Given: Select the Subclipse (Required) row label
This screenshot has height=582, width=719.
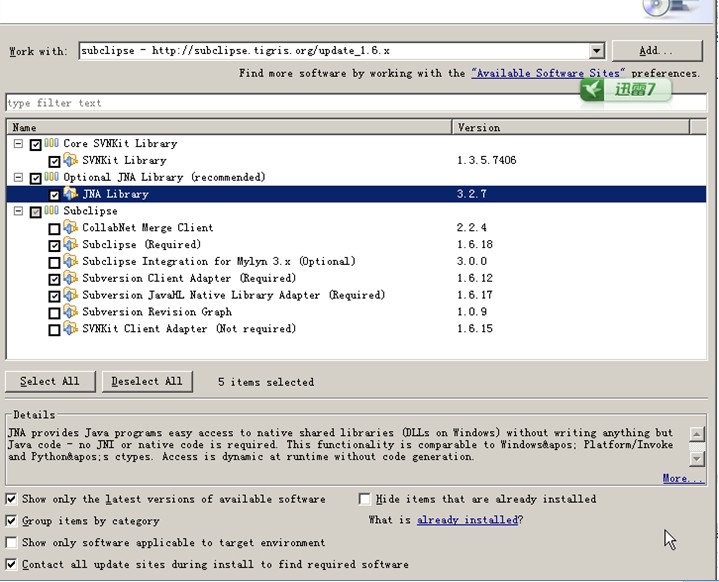Looking at the screenshot, I should [142, 244].
